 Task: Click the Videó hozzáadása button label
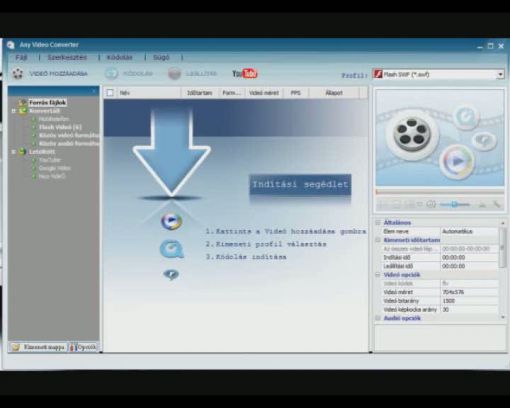pyautogui.click(x=59, y=74)
